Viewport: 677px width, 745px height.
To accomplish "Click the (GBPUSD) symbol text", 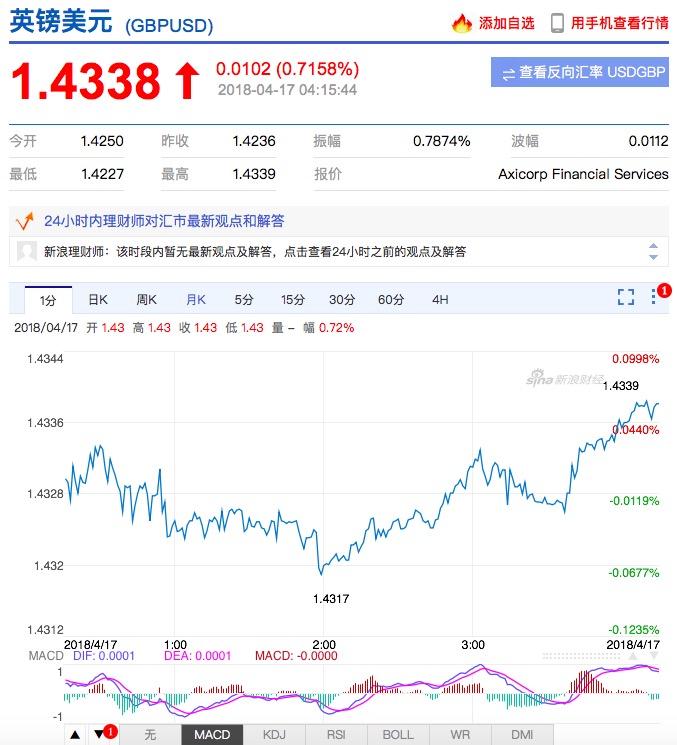I will 169,25.
